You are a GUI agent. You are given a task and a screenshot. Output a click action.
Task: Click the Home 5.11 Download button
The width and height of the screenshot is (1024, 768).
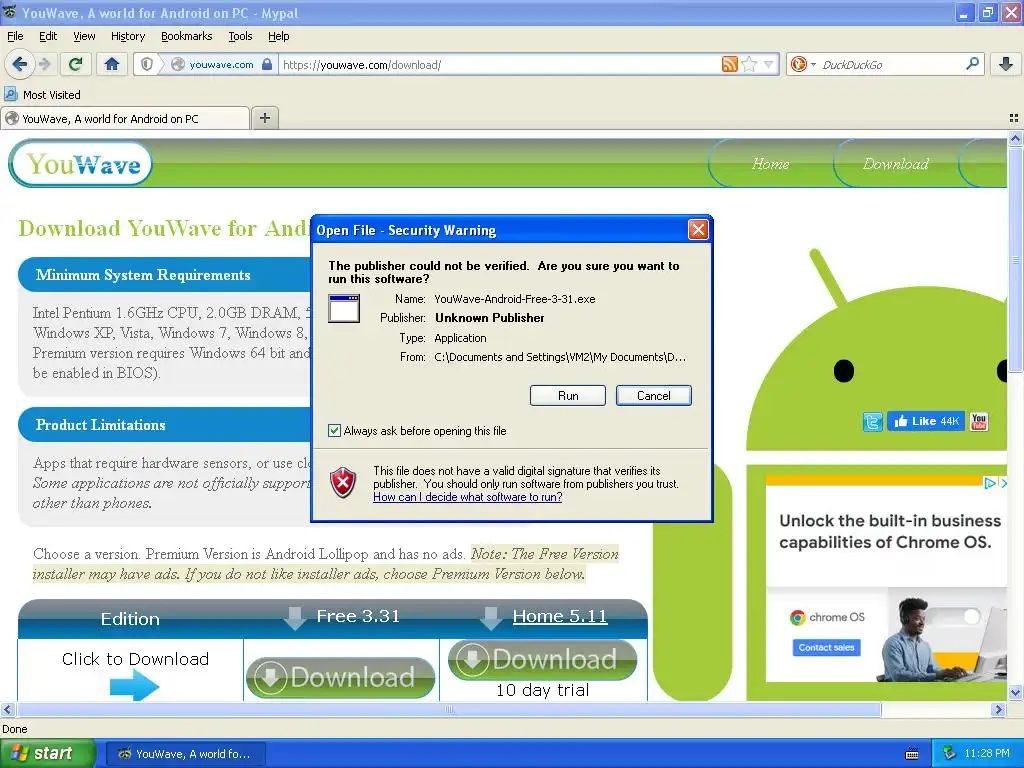542,660
